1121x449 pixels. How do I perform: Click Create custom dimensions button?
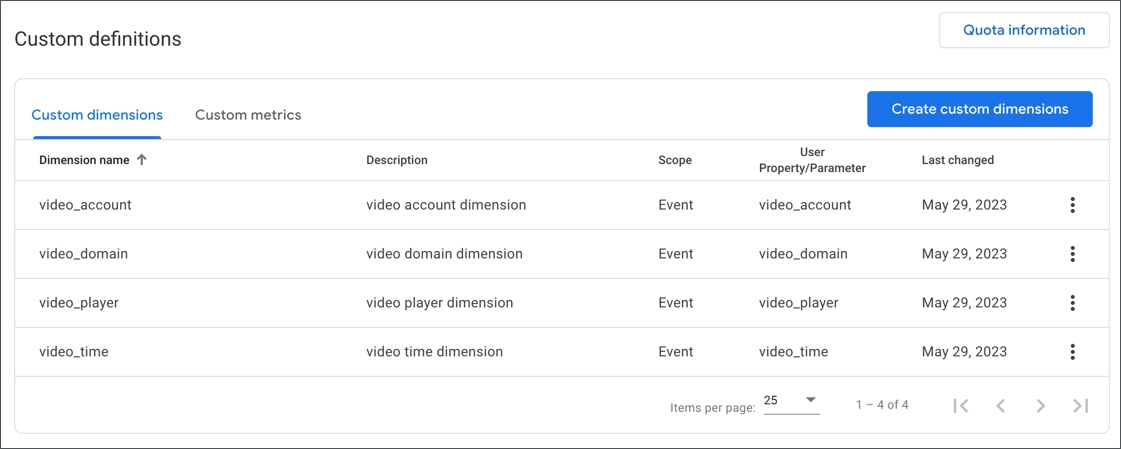point(979,109)
